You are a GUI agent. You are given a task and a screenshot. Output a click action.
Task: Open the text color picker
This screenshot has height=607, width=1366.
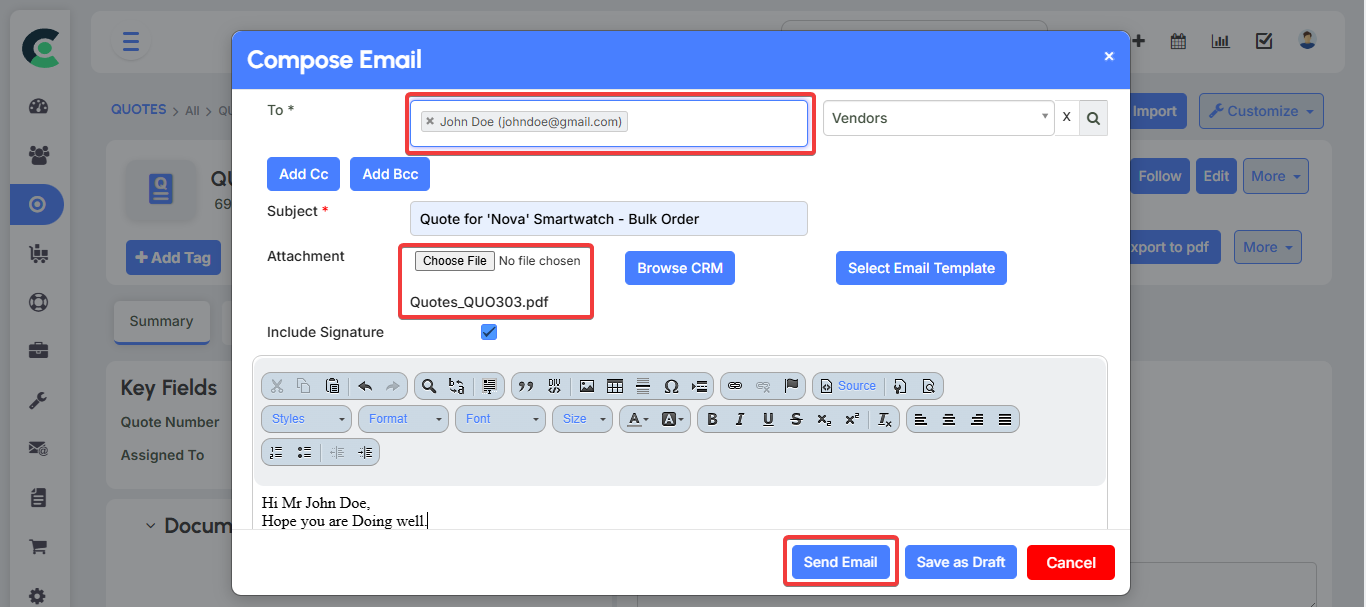pos(639,419)
